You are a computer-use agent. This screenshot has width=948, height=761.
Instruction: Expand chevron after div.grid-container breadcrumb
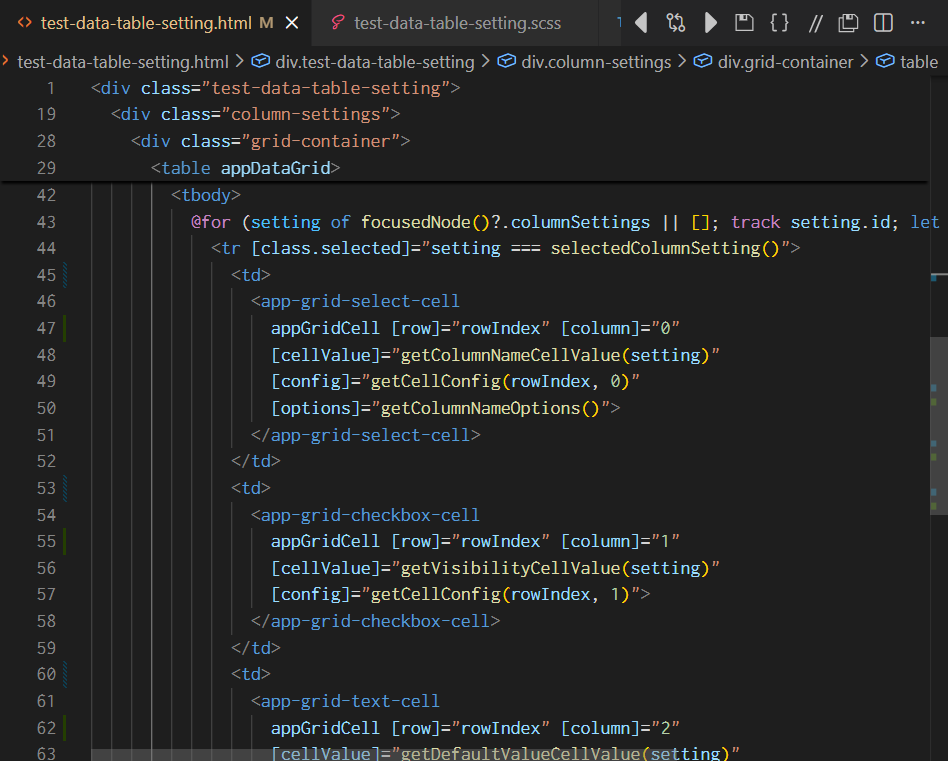[x=864, y=61]
